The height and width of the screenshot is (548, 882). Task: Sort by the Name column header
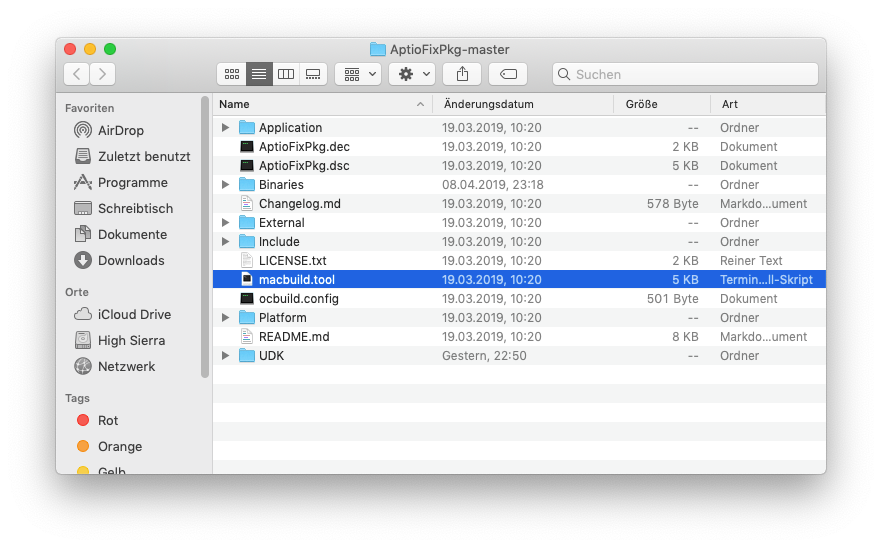tap(322, 104)
